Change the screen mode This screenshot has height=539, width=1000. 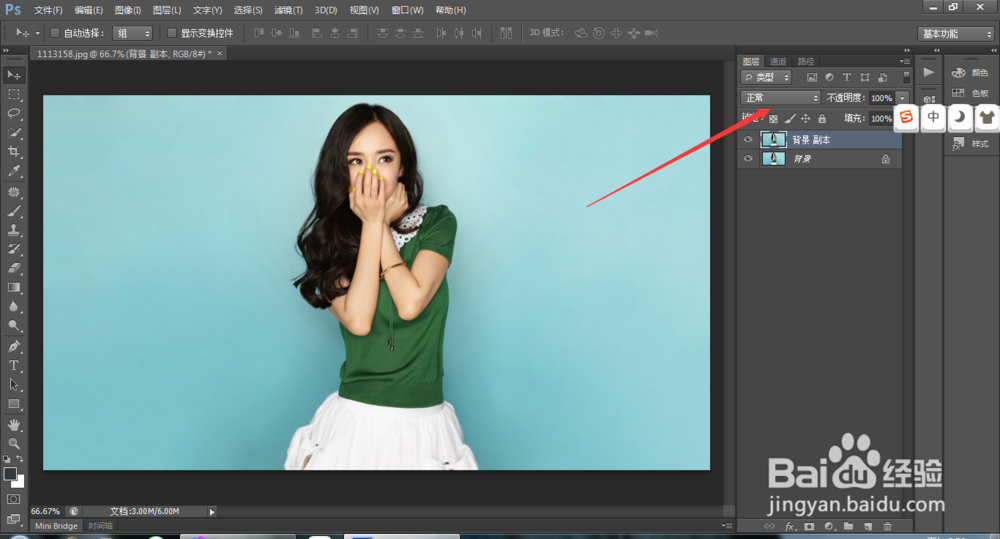[13, 519]
